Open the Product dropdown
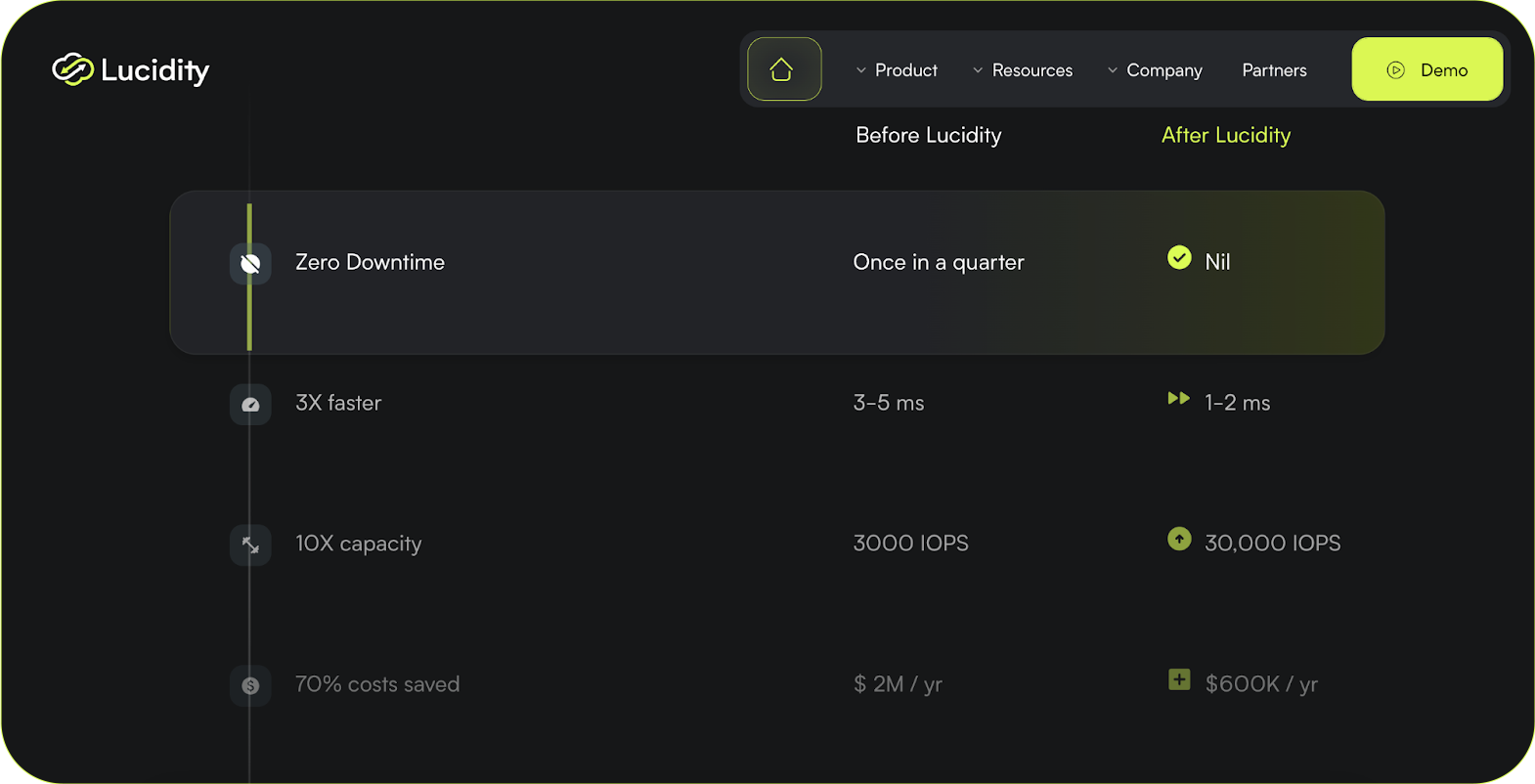 [905, 69]
